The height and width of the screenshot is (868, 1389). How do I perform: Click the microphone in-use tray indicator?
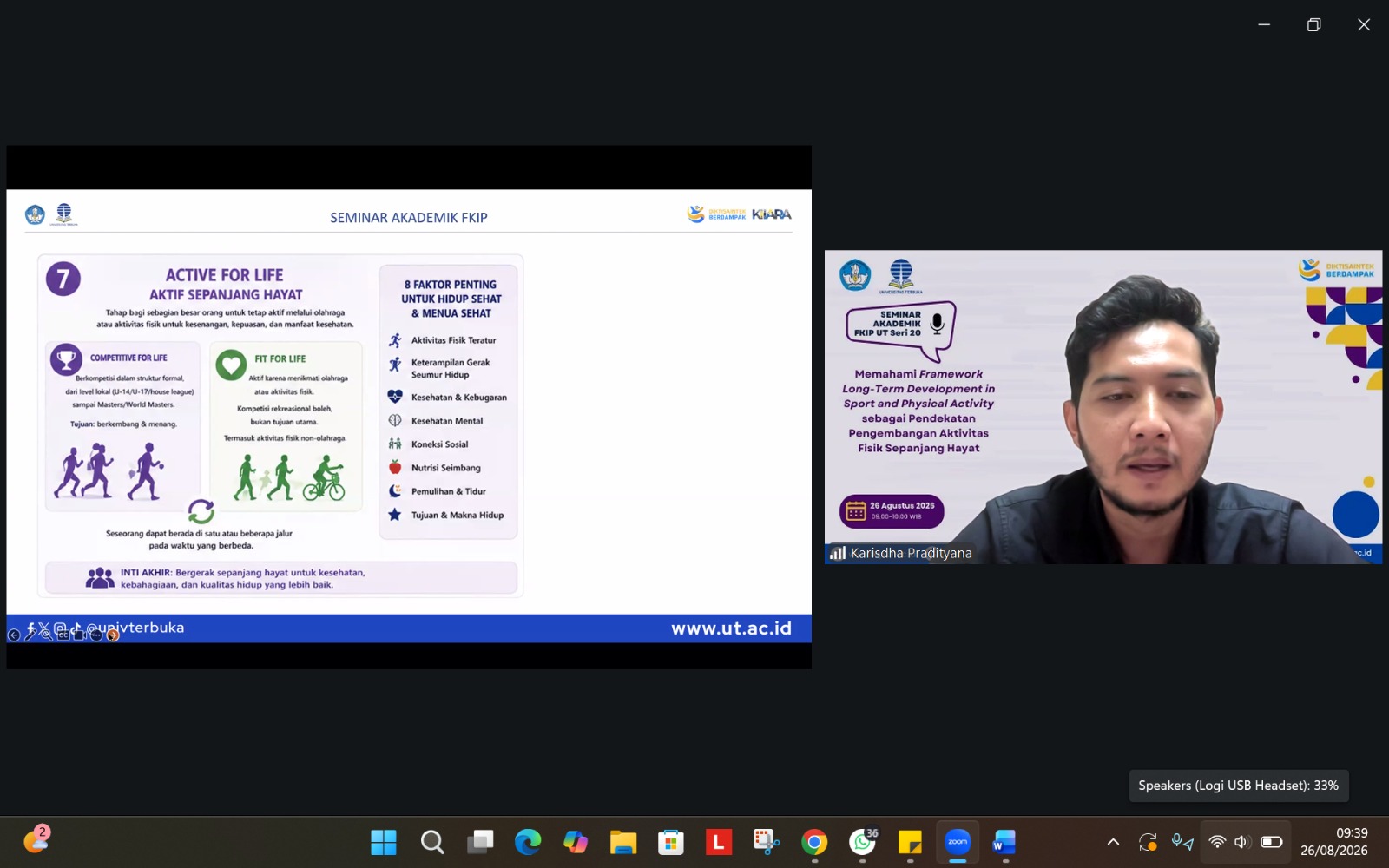point(1182,842)
